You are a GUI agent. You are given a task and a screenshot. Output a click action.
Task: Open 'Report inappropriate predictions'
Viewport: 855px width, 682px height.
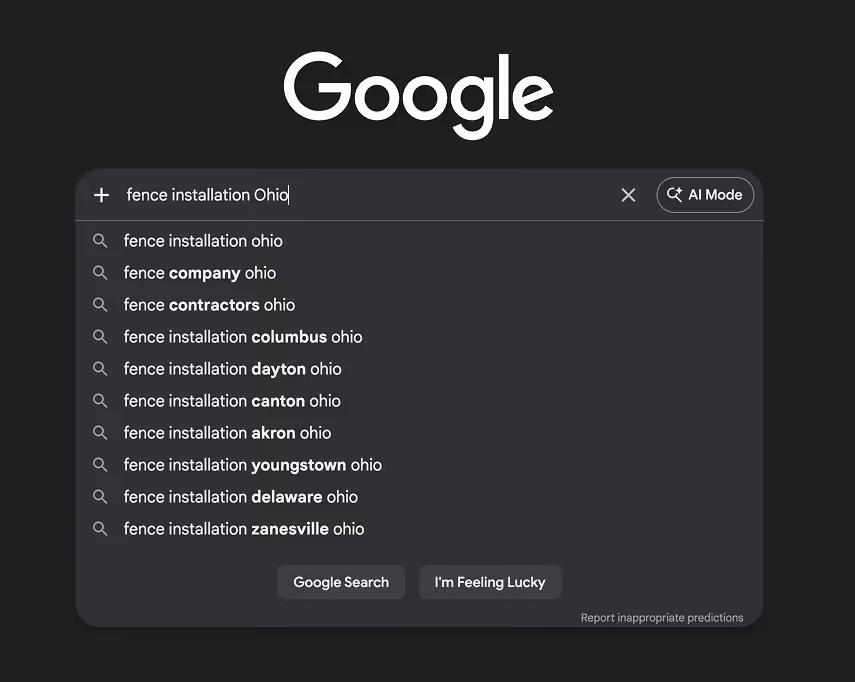pyautogui.click(x=662, y=617)
